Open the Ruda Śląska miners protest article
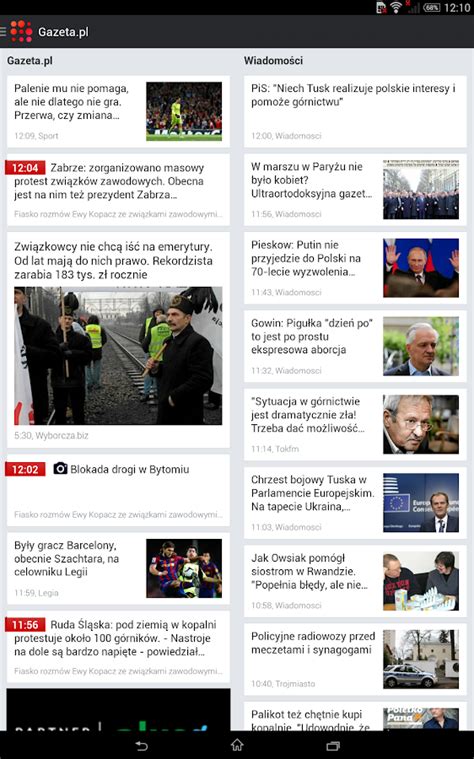This screenshot has width=474, height=759. pos(118,647)
